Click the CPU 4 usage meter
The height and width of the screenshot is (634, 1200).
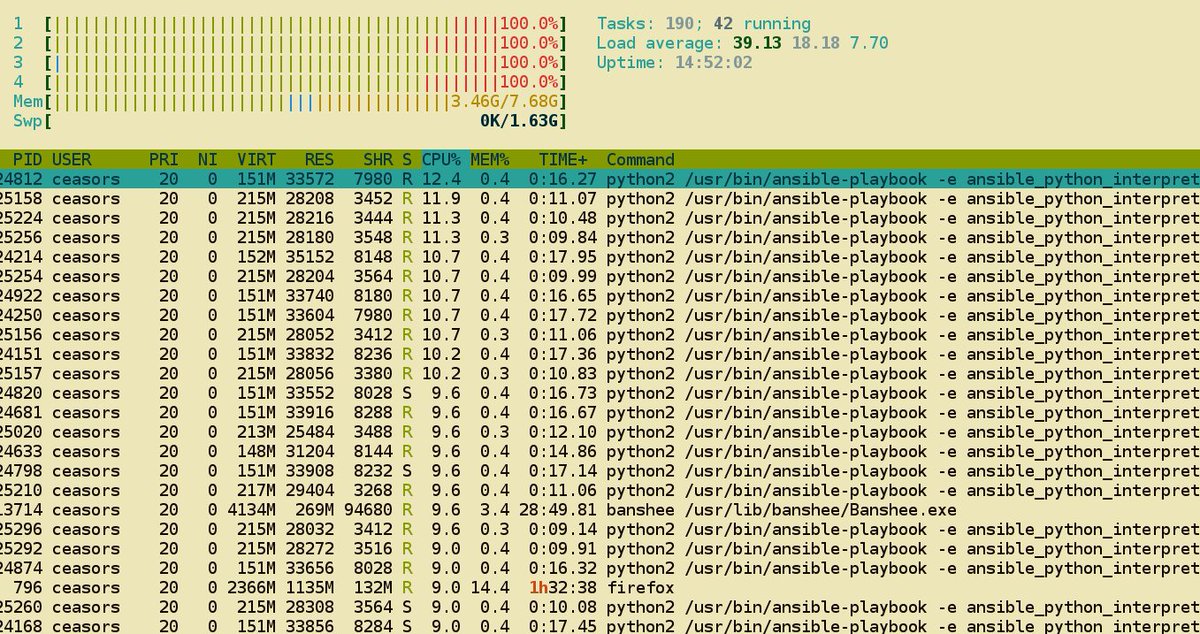pos(290,82)
